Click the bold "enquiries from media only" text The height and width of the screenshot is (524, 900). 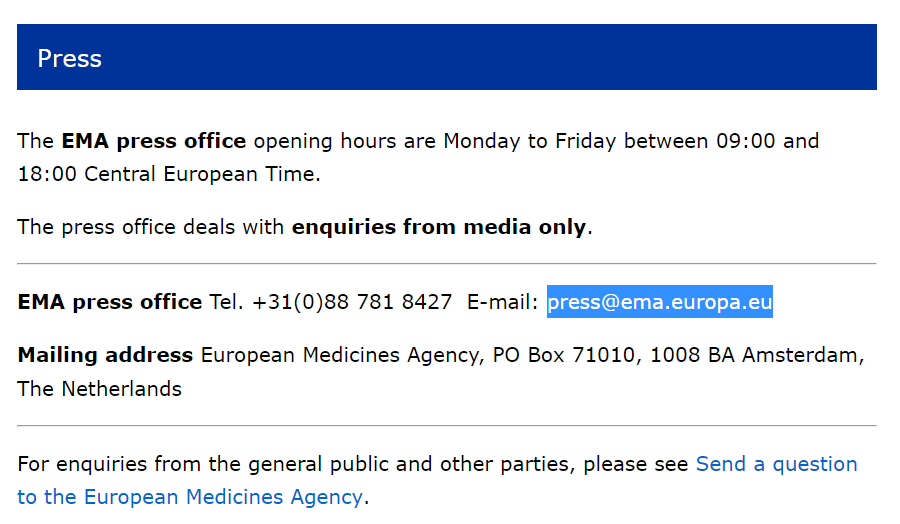click(438, 227)
